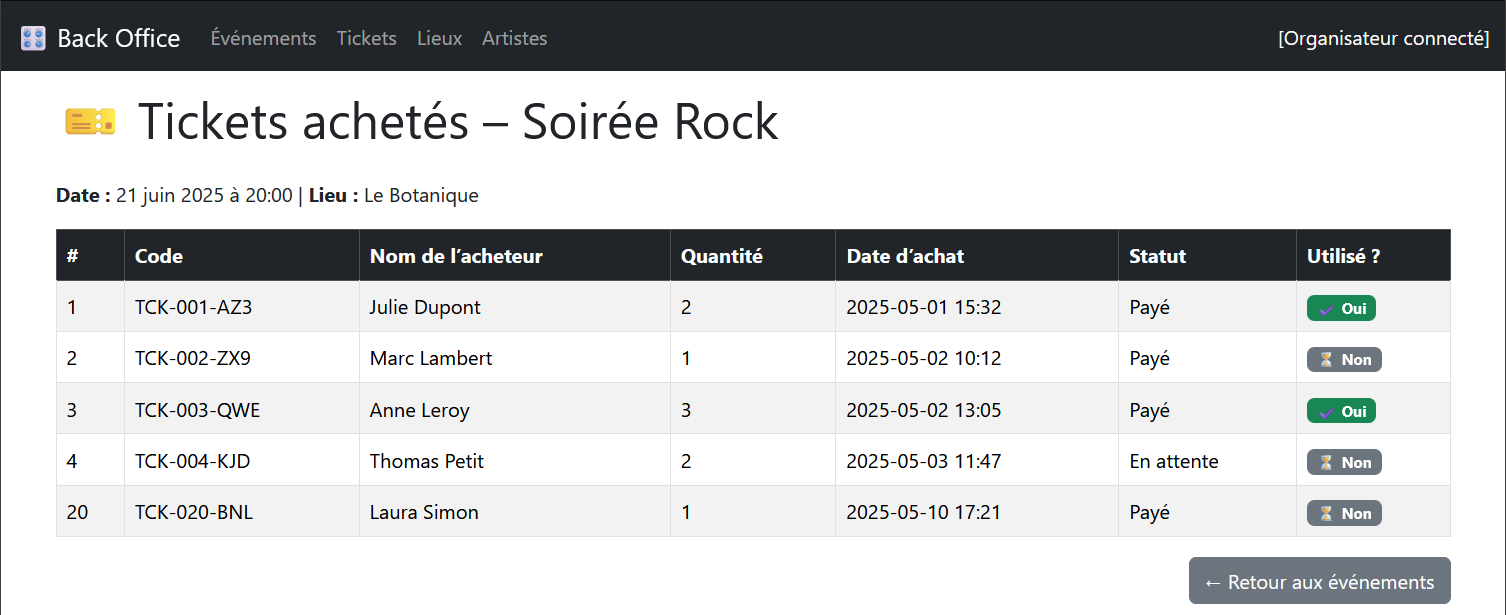Click the Organisateur connecté label
The width and height of the screenshot is (1506, 615).
coord(1383,38)
